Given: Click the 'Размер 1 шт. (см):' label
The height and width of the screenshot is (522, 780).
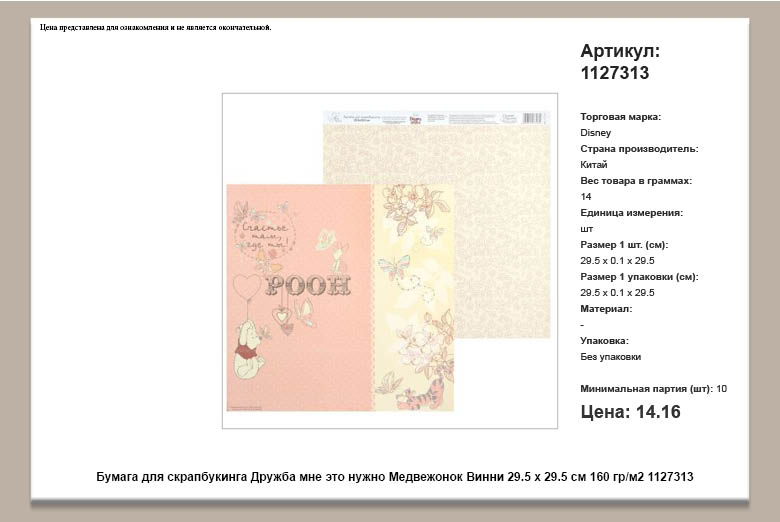Looking at the screenshot, I should tap(624, 245).
